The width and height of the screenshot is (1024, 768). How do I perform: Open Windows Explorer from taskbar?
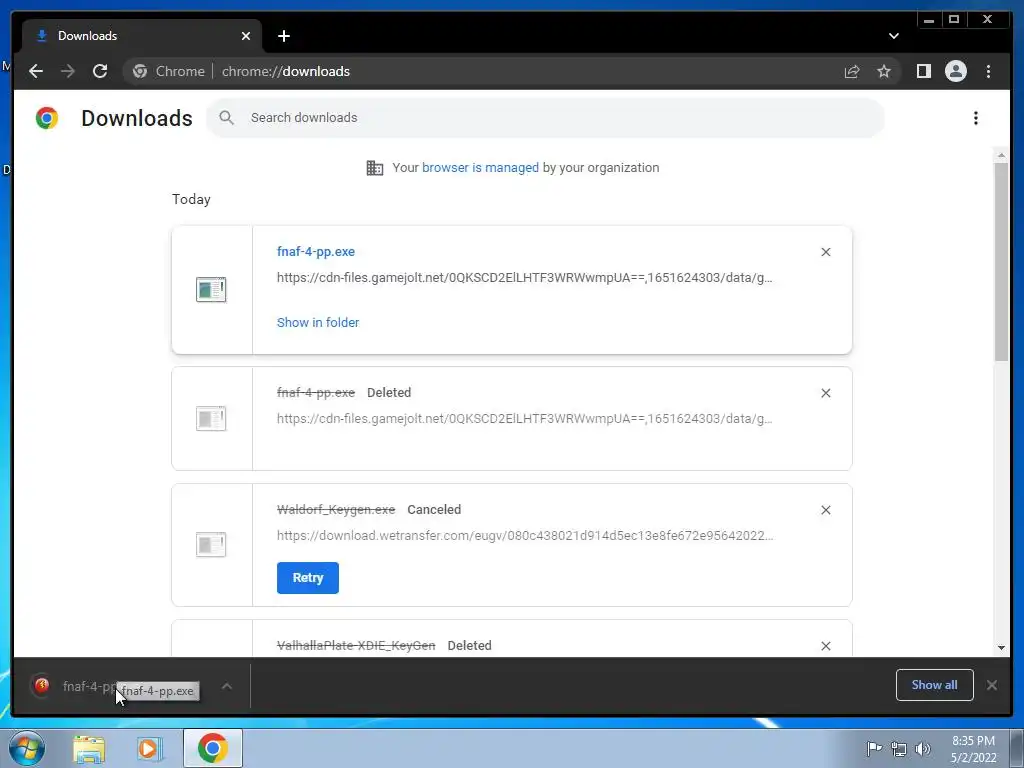click(89, 748)
